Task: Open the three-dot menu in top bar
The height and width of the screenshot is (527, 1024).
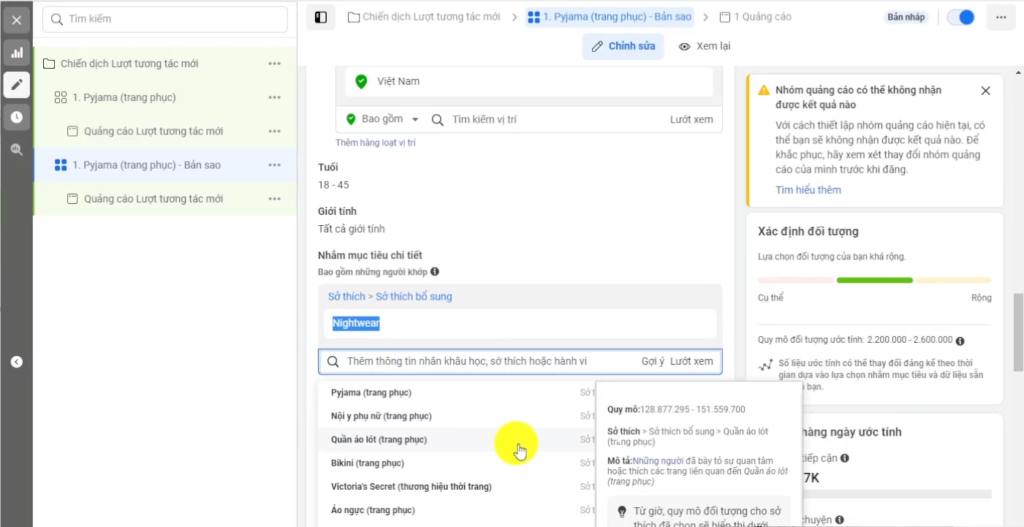Action: point(1000,18)
